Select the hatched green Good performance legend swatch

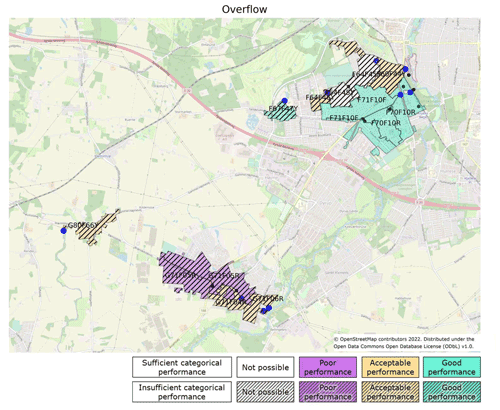452,392
